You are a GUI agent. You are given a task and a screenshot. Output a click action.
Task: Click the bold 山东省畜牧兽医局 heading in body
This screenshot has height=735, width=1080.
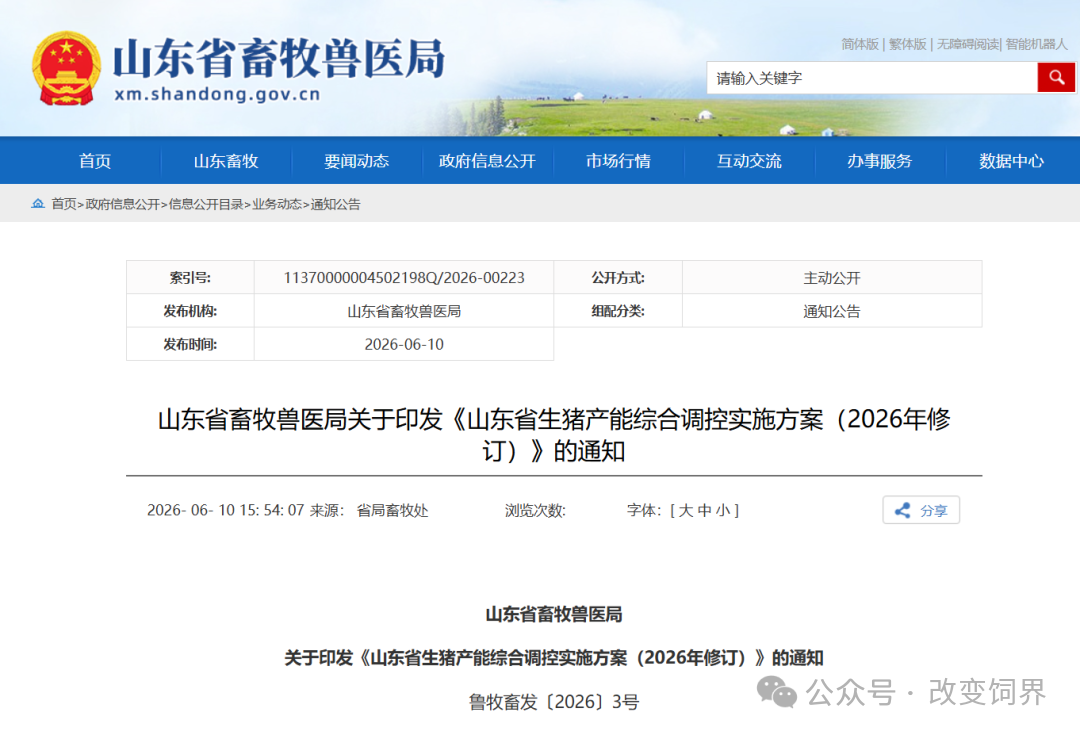tap(554, 614)
